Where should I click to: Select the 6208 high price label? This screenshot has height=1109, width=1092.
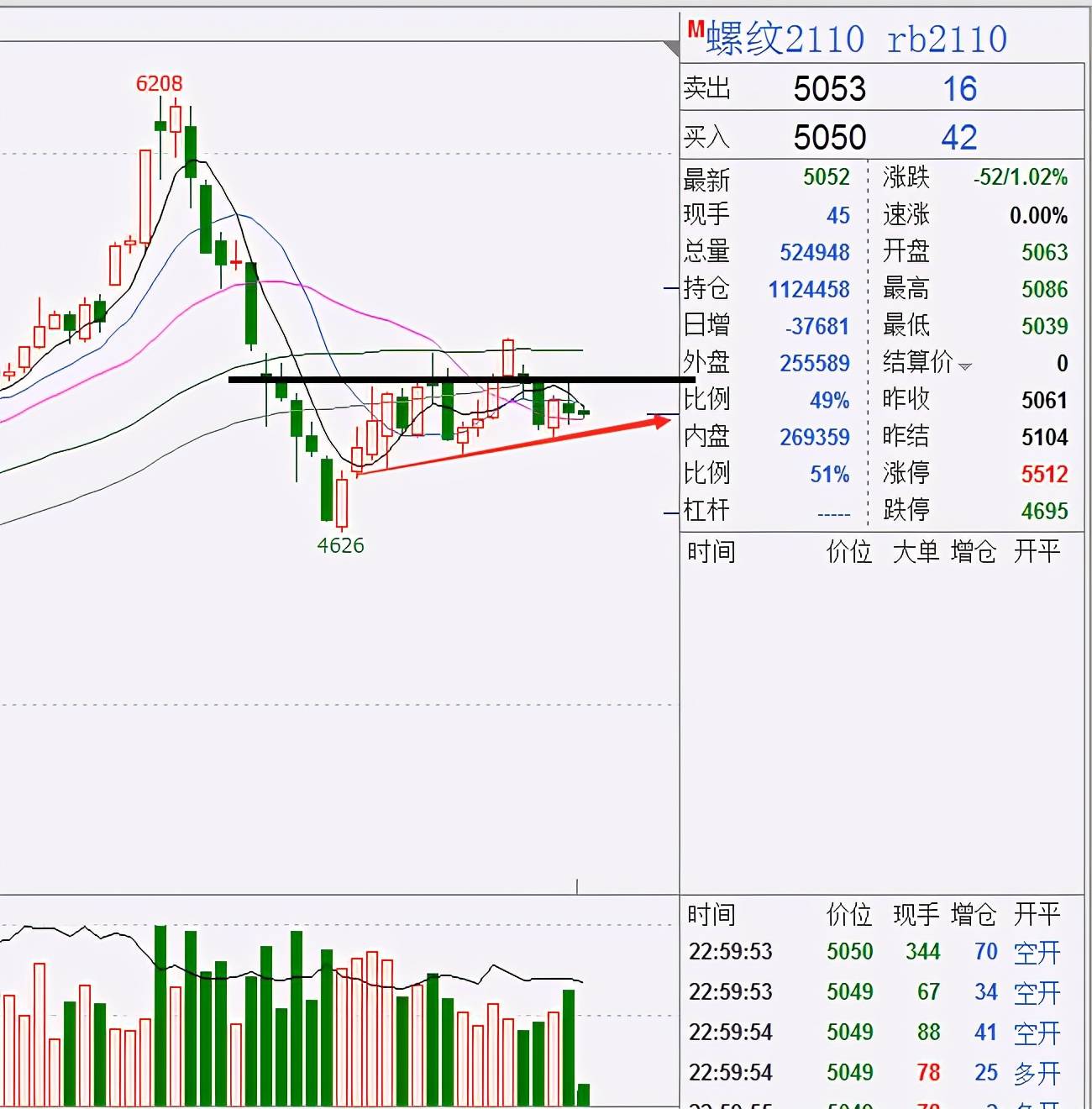[159, 83]
